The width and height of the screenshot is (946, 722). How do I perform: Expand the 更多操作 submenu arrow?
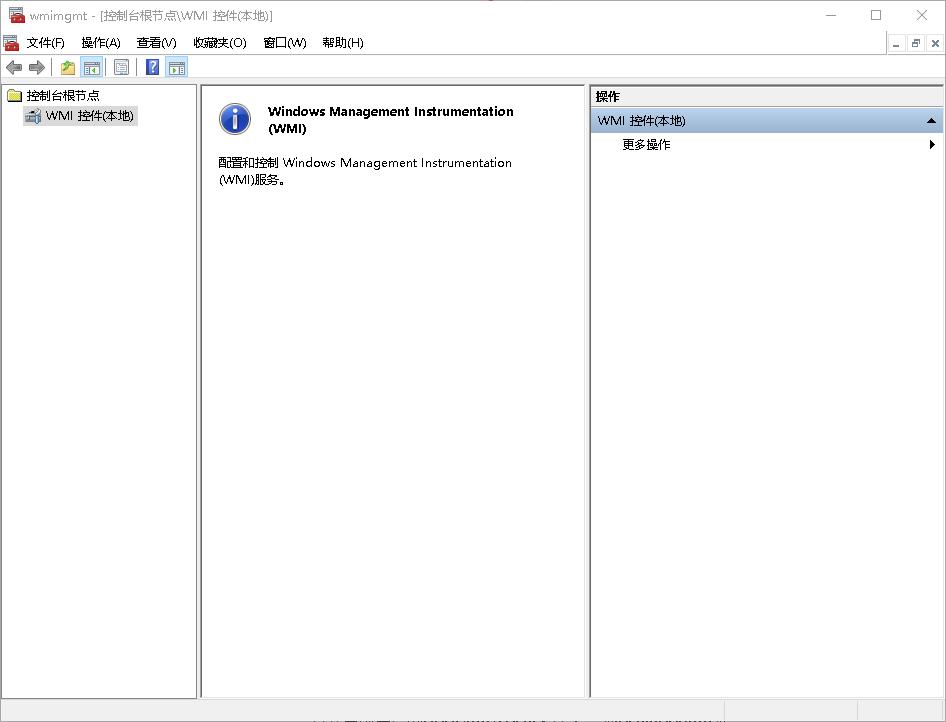[x=932, y=144]
